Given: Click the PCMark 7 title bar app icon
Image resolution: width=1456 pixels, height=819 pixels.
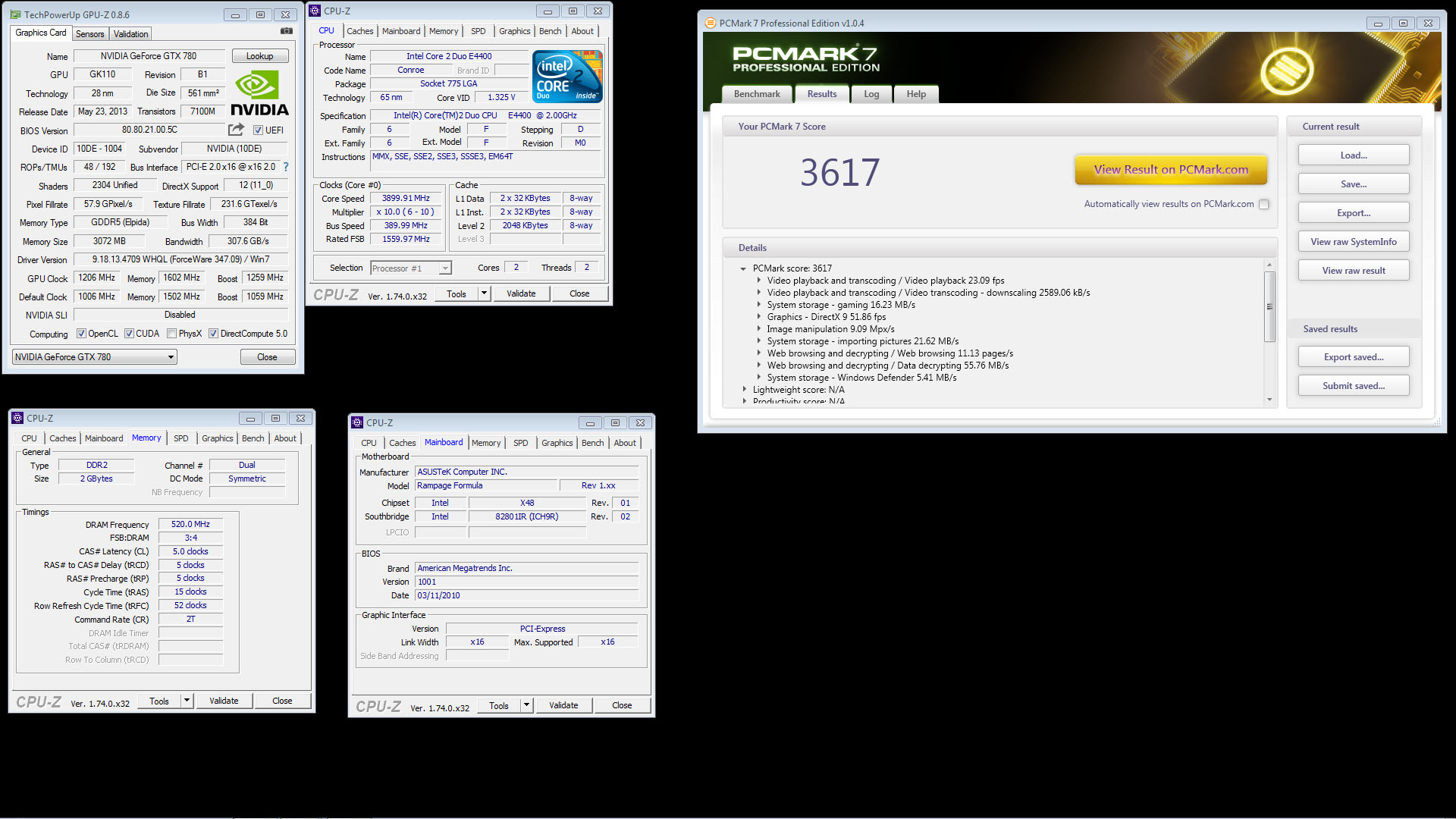Looking at the screenshot, I should [x=711, y=23].
